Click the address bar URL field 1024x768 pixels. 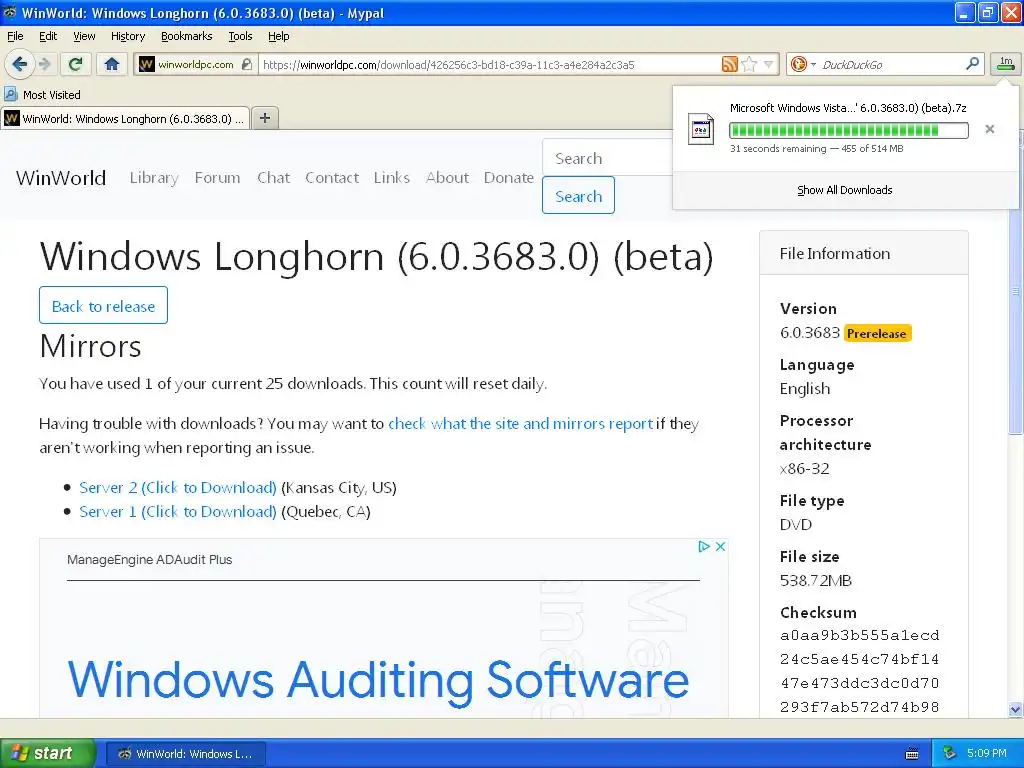click(490, 64)
